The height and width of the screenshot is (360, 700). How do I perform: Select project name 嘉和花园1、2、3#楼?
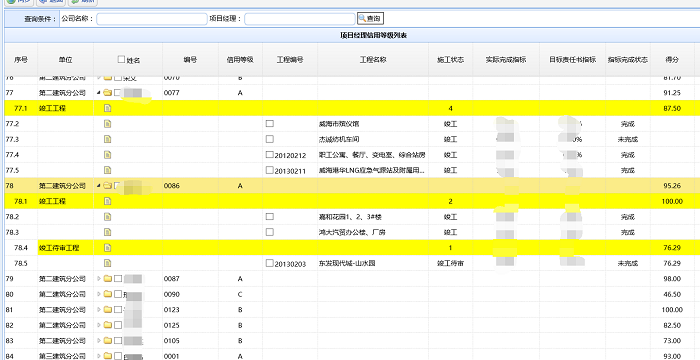(x=350, y=217)
